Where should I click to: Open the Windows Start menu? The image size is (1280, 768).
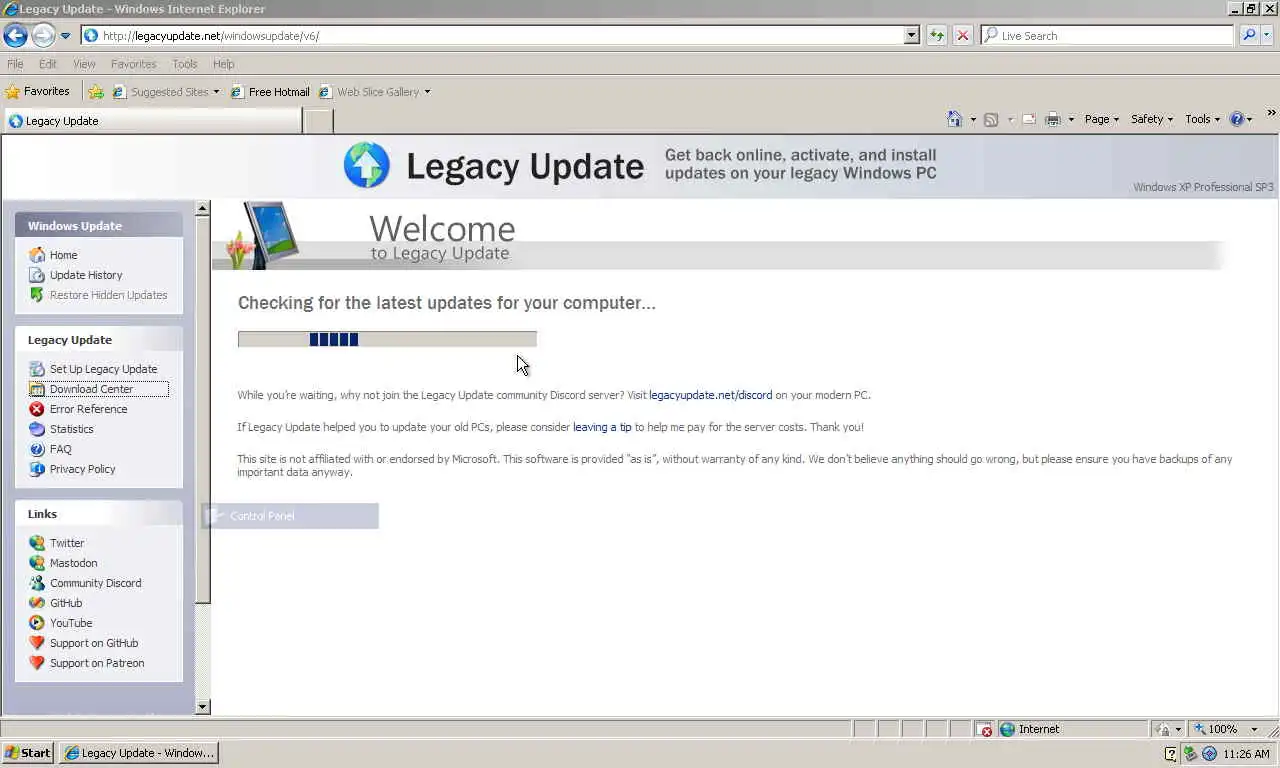28,753
